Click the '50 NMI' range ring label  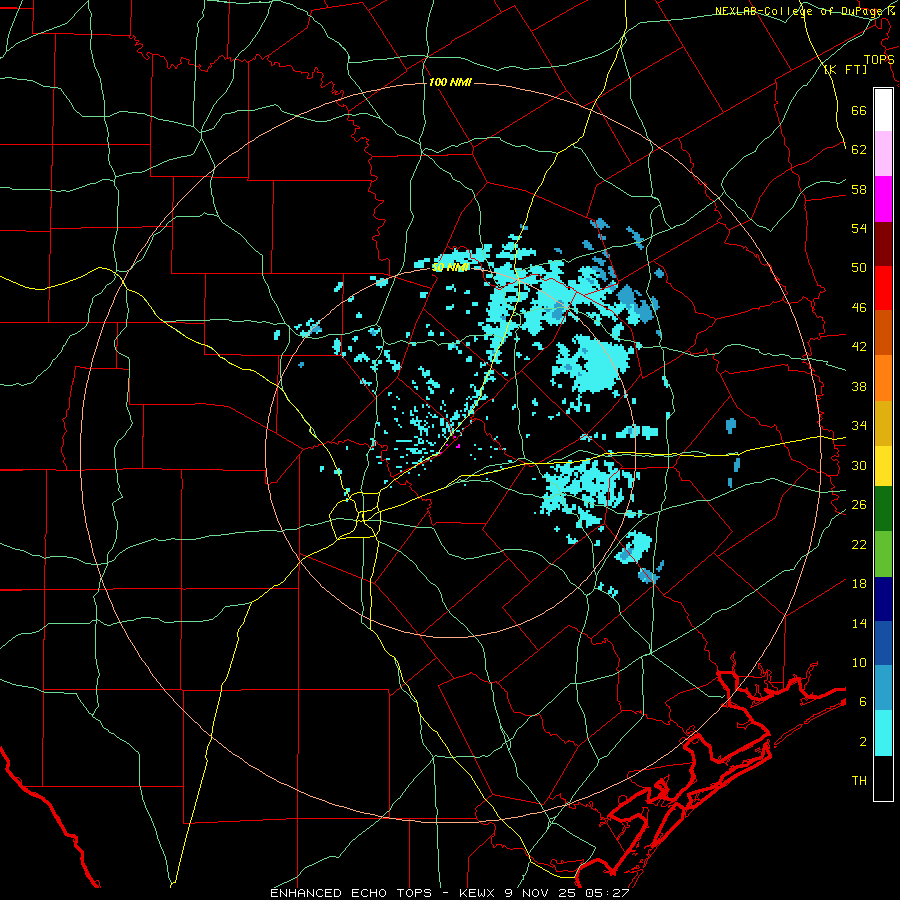point(450,267)
